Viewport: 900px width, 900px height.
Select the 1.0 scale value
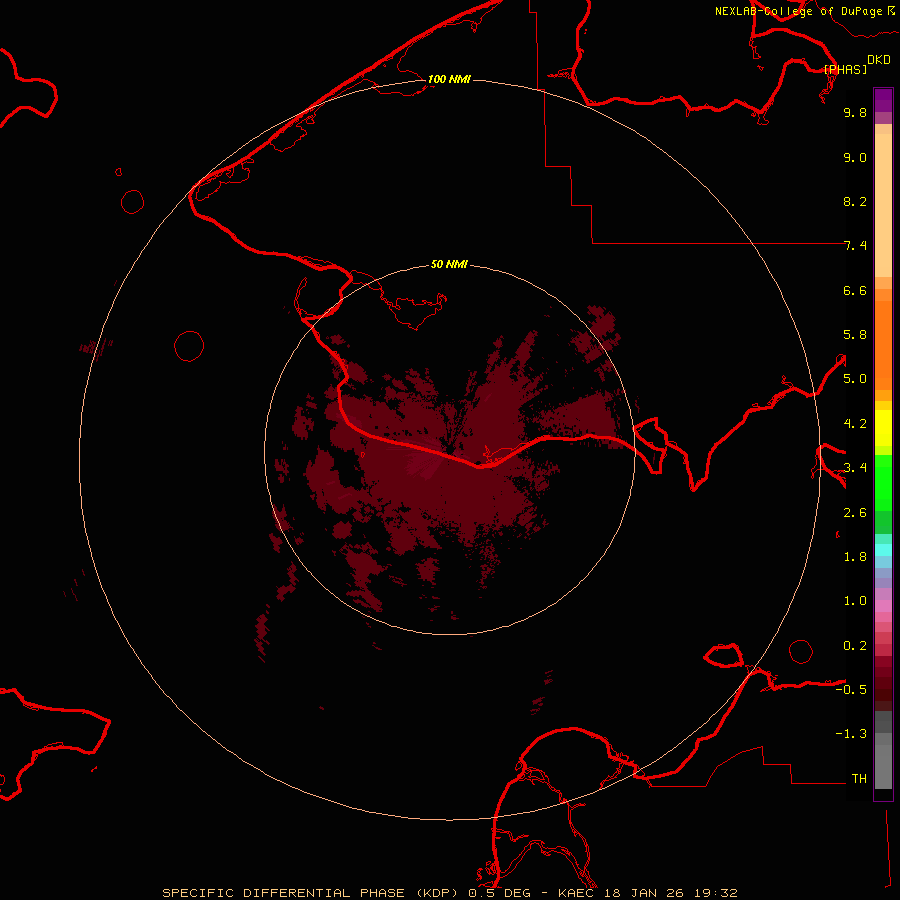pyautogui.click(x=855, y=601)
